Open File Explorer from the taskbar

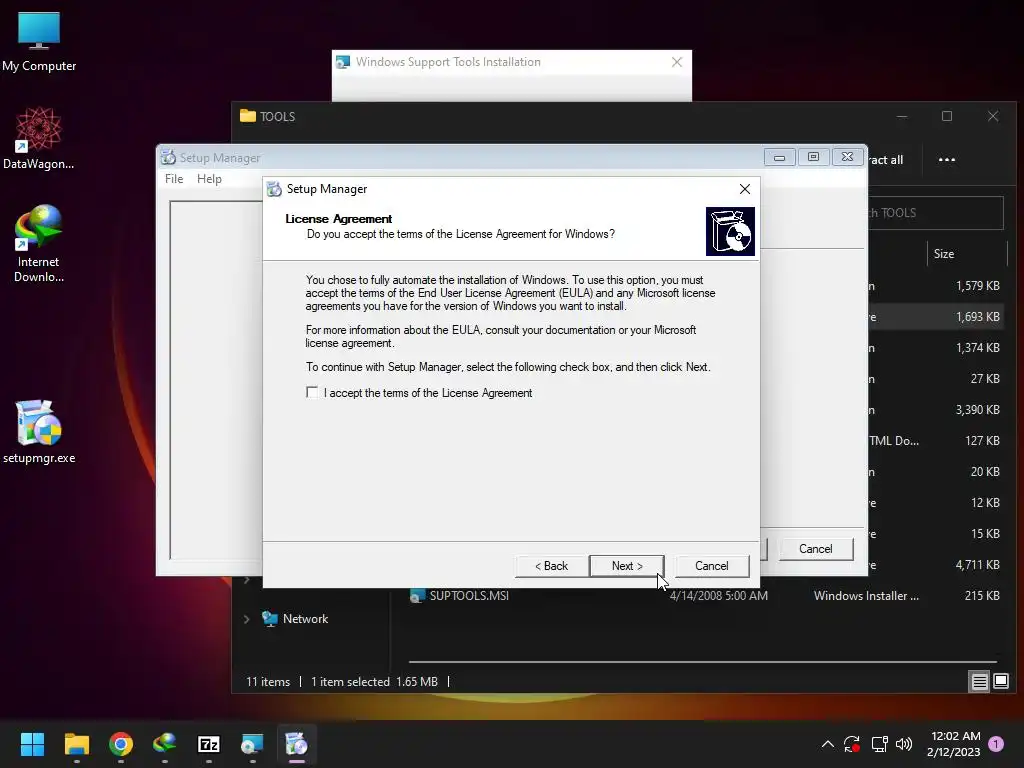pyautogui.click(x=76, y=744)
